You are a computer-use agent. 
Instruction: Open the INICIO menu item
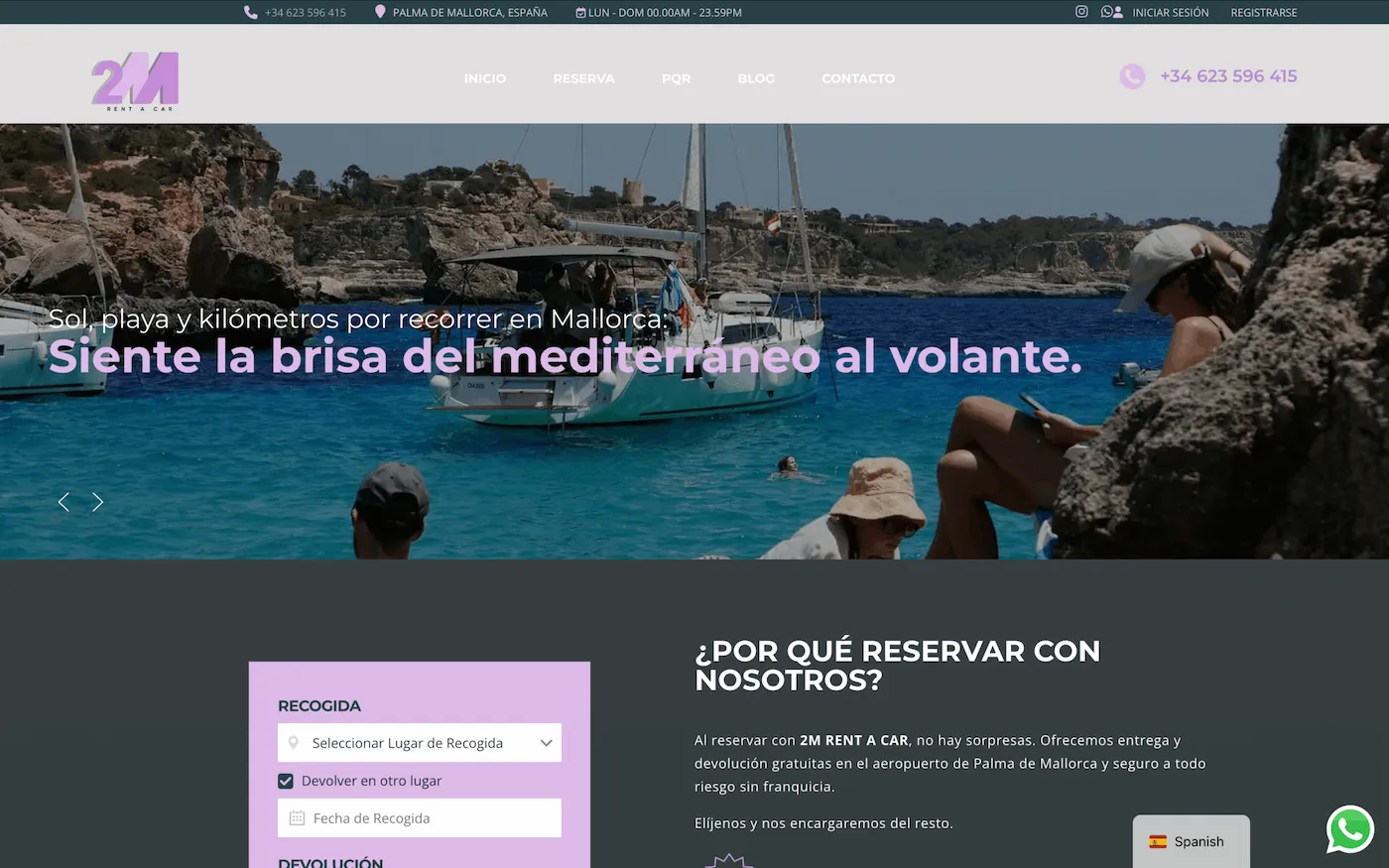[485, 78]
